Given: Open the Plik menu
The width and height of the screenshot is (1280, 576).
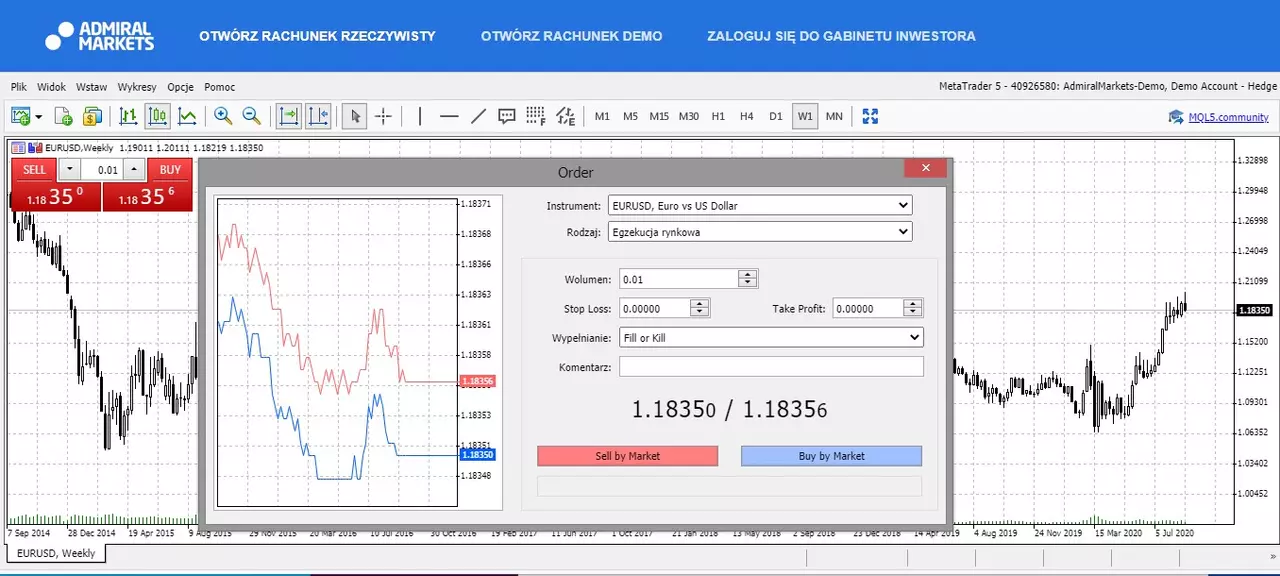Looking at the screenshot, I should (x=19, y=87).
